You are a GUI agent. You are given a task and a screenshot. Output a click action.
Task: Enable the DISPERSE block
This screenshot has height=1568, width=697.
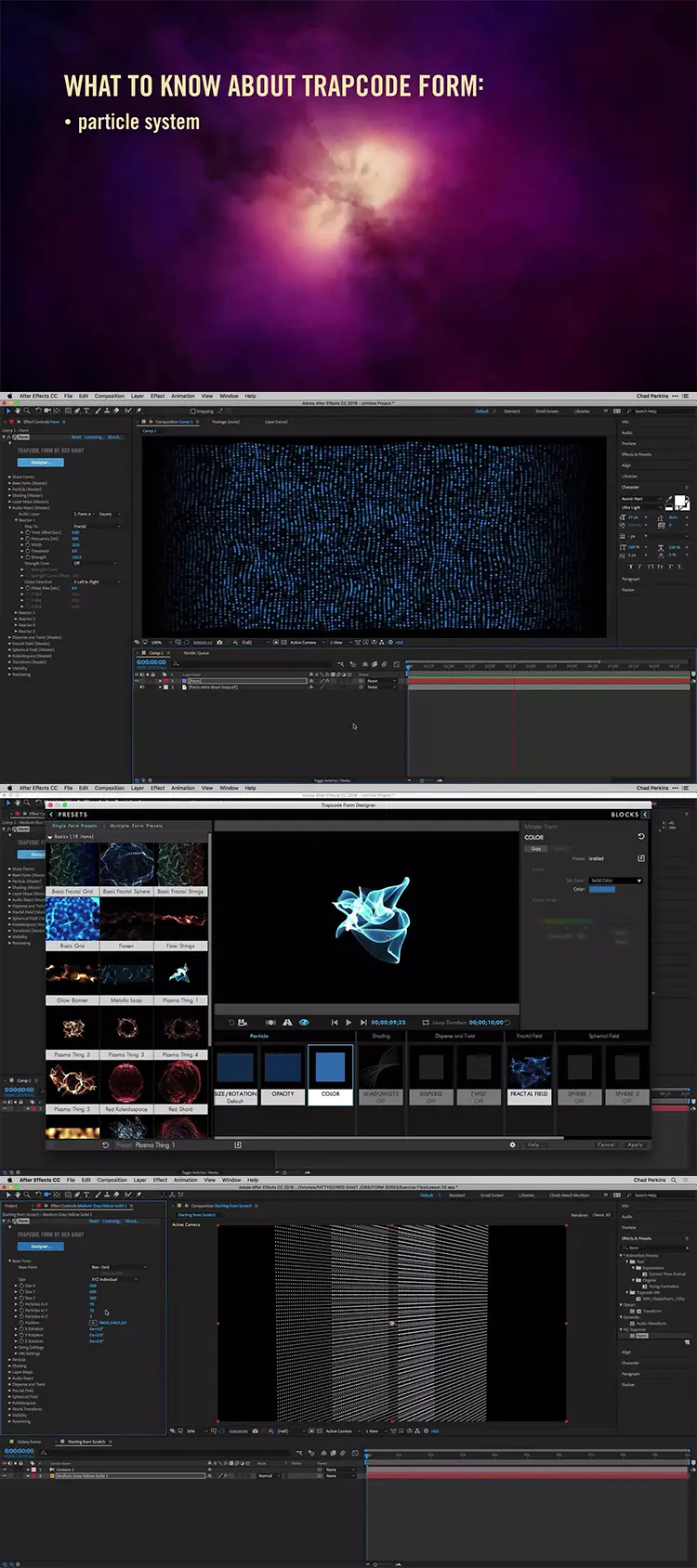(430, 1075)
